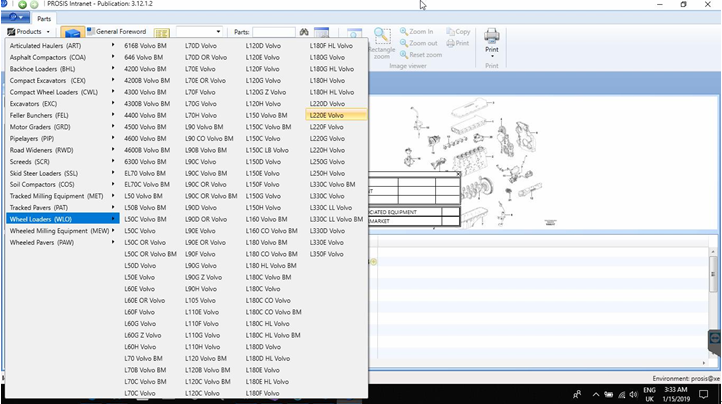Choose L350F Volvo wheel loader
This screenshot has height=404, width=722.
coord(328,254)
